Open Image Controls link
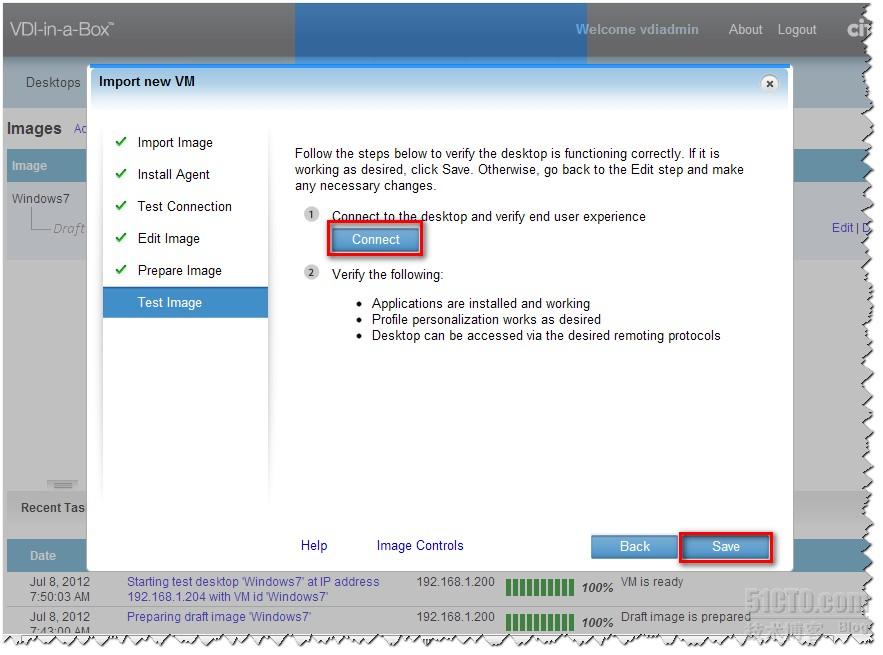 (420, 545)
